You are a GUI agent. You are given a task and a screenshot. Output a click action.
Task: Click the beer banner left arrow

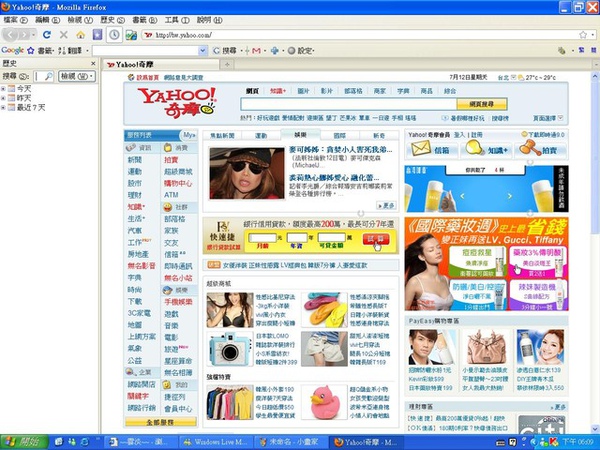click(x=462, y=196)
